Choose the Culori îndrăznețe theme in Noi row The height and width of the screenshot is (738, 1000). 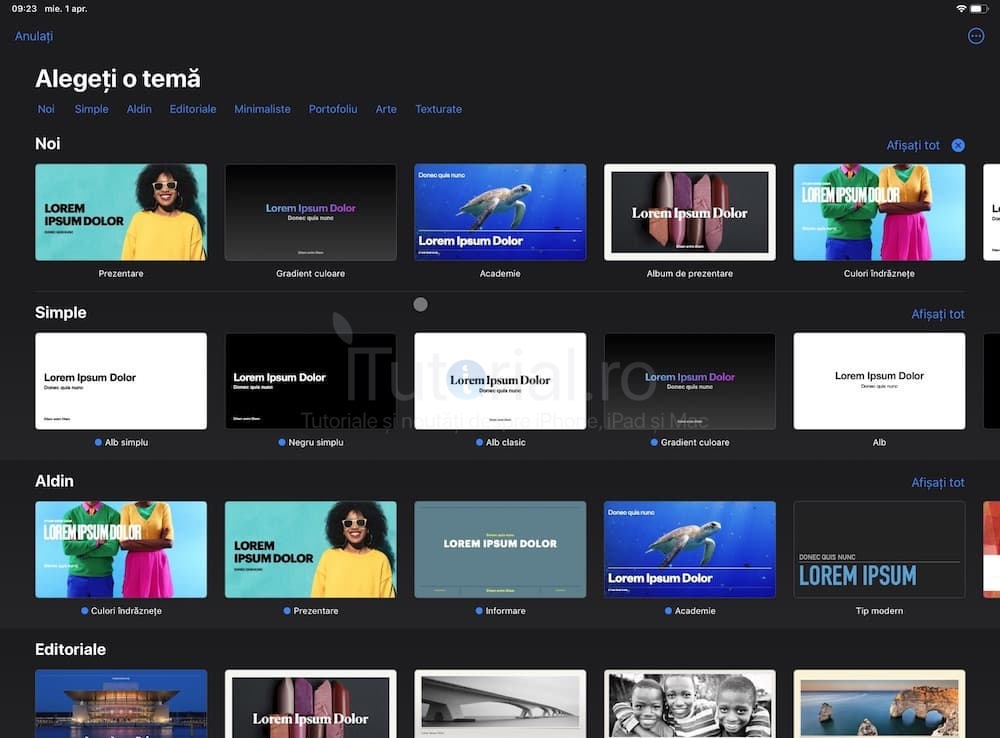pyautogui.click(x=879, y=212)
